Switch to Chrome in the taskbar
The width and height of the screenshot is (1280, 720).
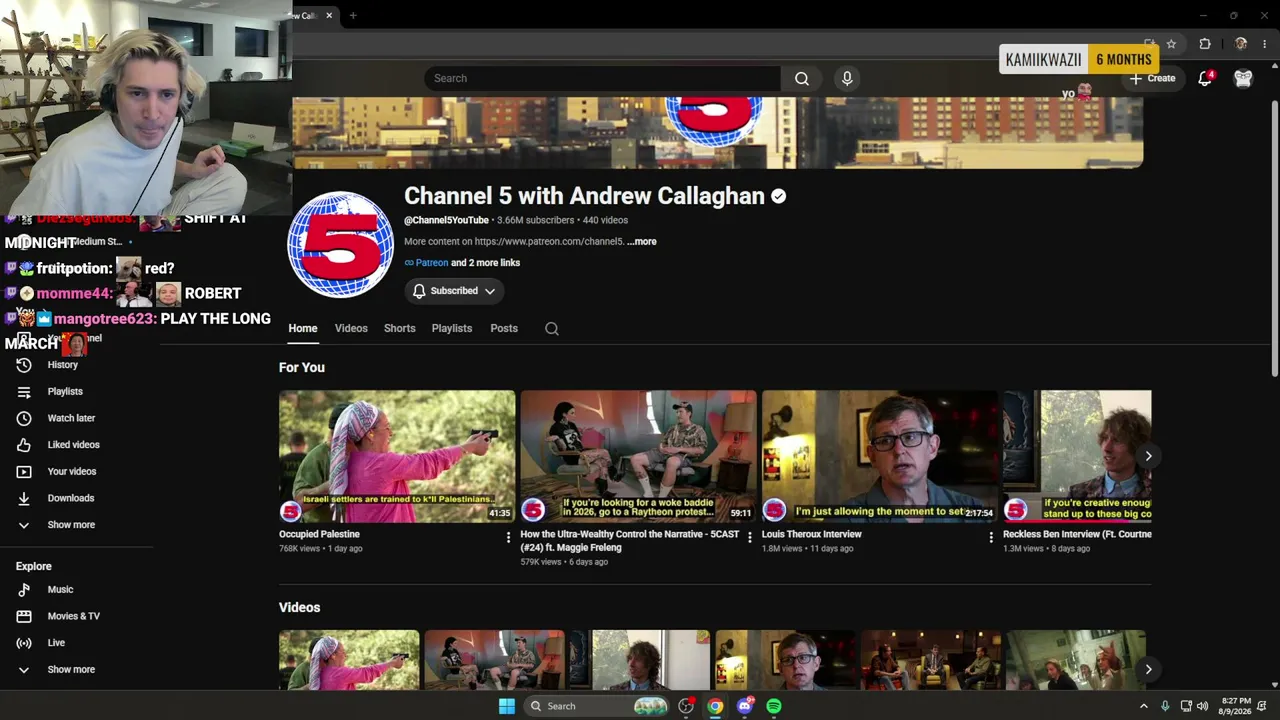click(715, 706)
